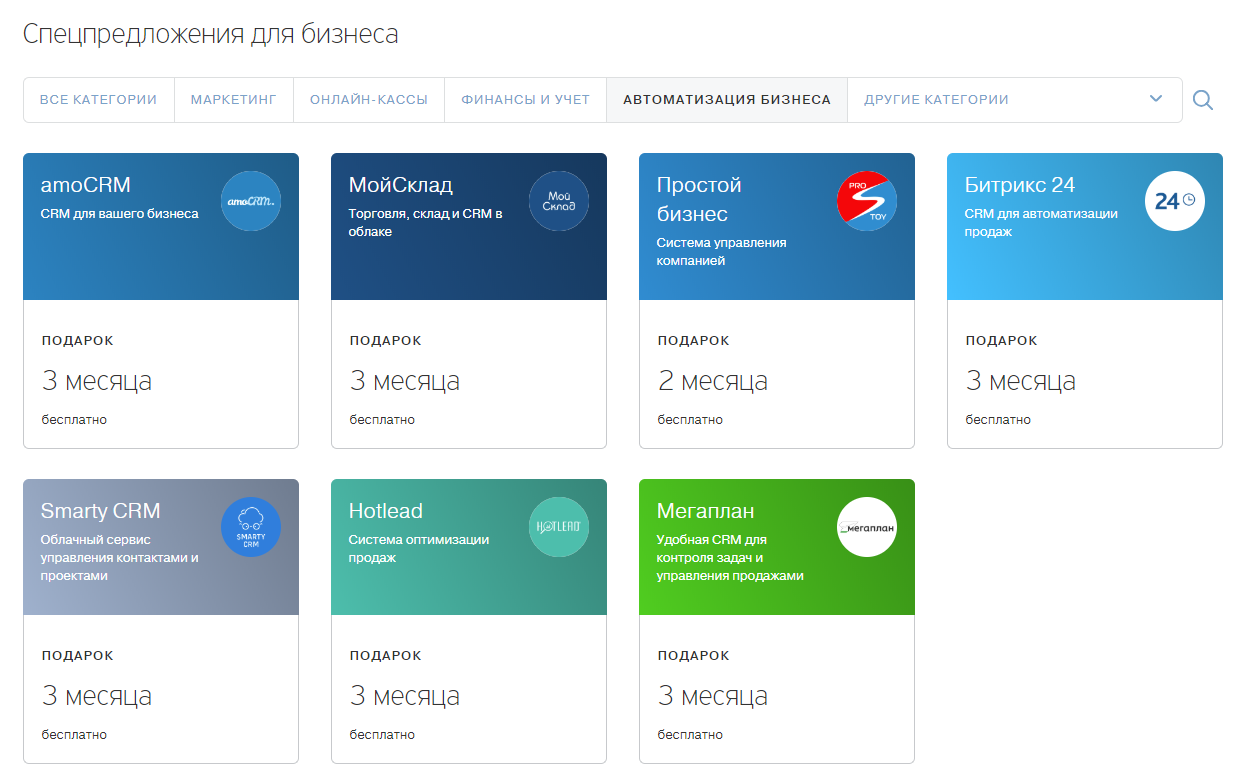Viewport: 1234px width, 775px height.
Task: Open the amoCRM offer title
Action: 86,185
